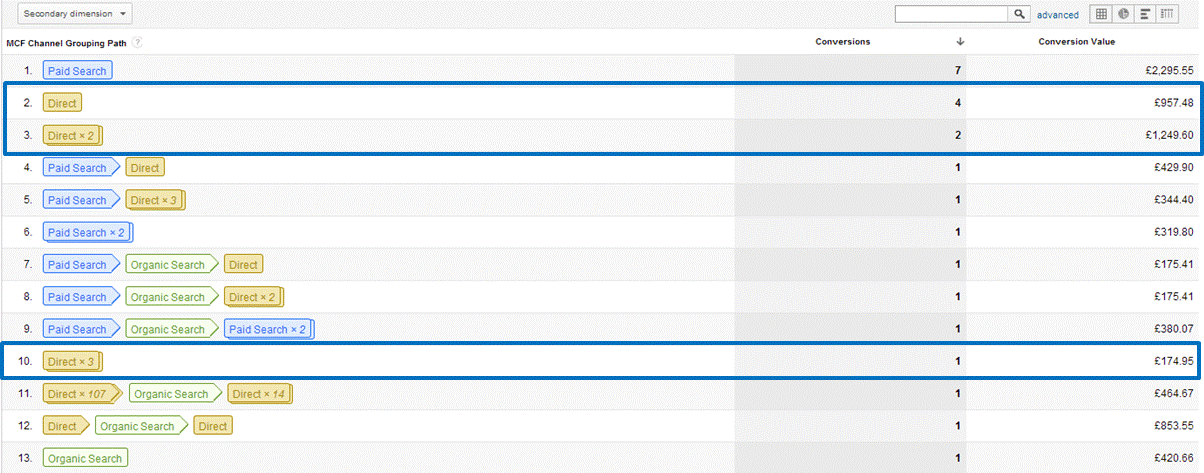Switch to pie chart percentage view
The height and width of the screenshot is (473, 1204).
point(1123,14)
